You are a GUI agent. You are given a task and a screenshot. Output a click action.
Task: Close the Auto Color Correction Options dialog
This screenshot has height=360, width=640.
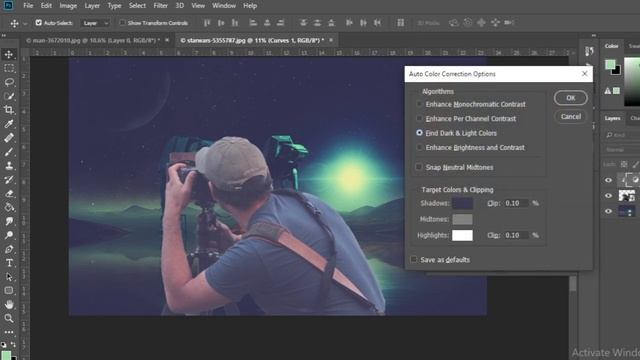584,73
